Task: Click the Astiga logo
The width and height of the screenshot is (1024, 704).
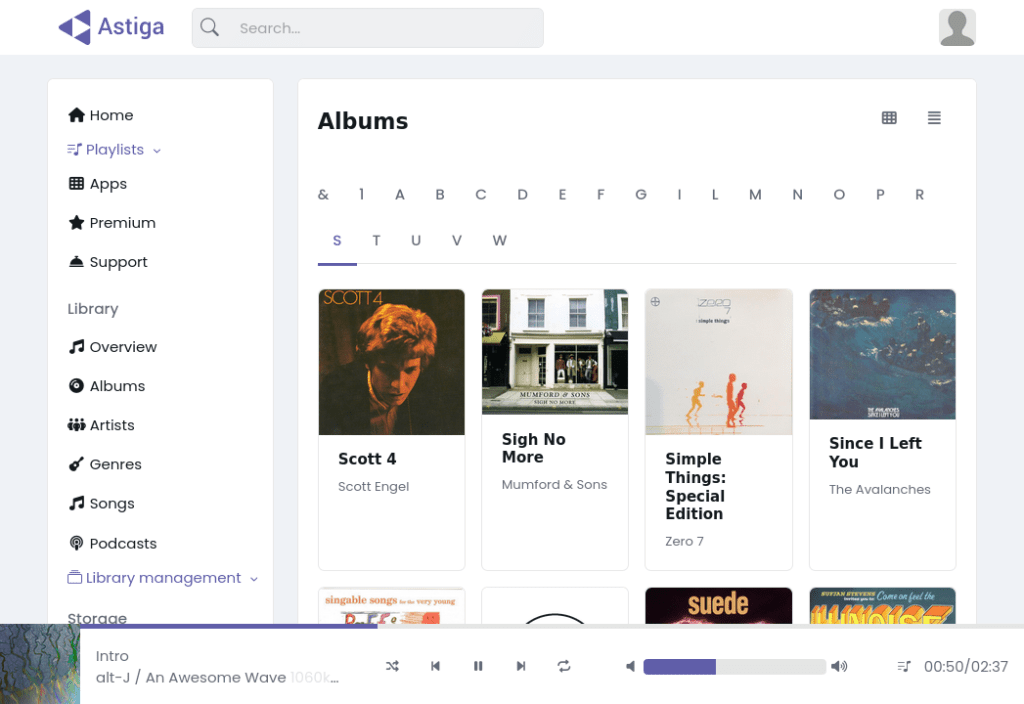Action: tap(111, 27)
